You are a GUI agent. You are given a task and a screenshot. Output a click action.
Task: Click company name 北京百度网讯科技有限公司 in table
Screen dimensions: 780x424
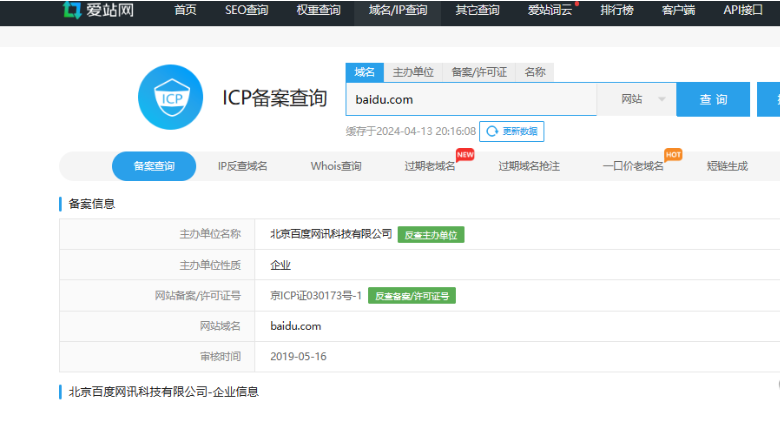coord(331,234)
